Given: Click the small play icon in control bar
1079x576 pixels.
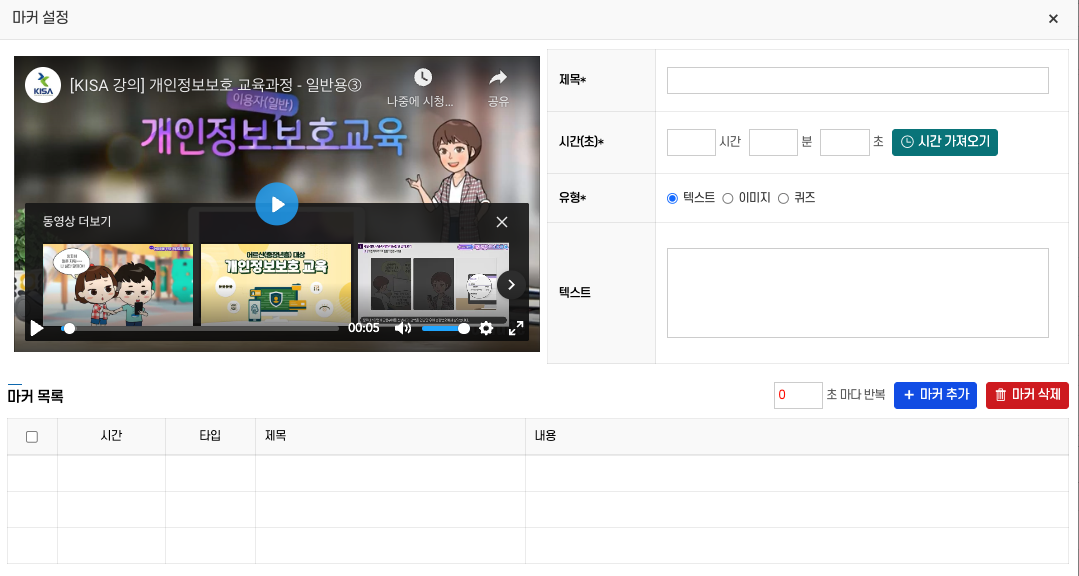Looking at the screenshot, I should pyautogui.click(x=37, y=328).
